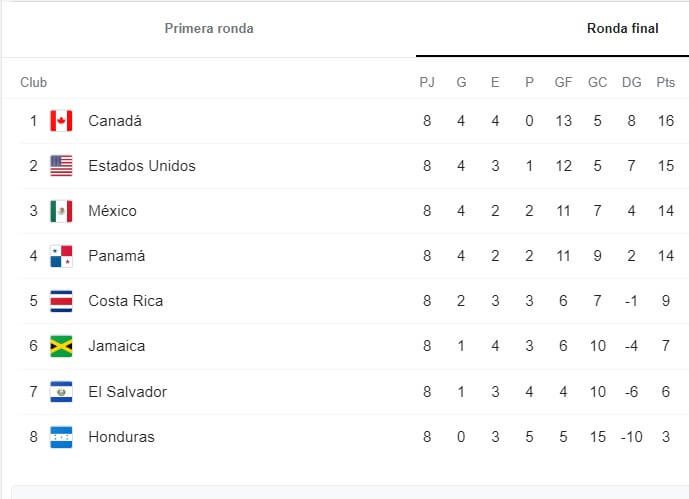This screenshot has width=689, height=499.
Task: Select the Panamá team name
Action: (116, 256)
